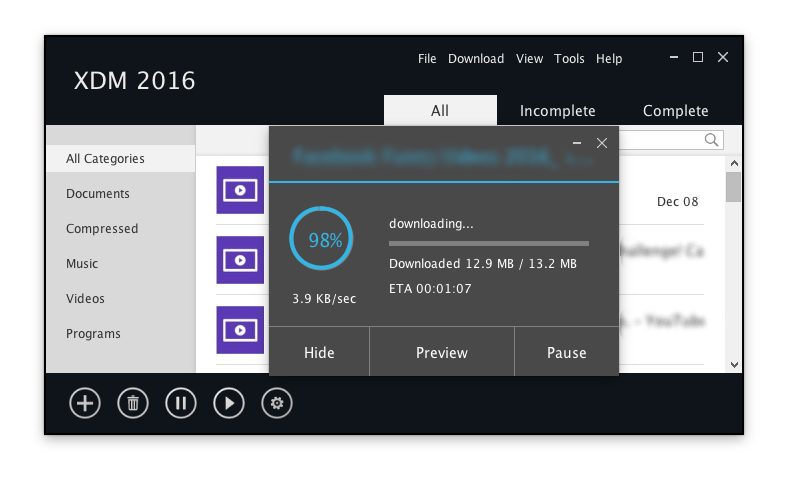Switch to the Incomplete tab
The width and height of the screenshot is (796, 477).
coord(557,111)
